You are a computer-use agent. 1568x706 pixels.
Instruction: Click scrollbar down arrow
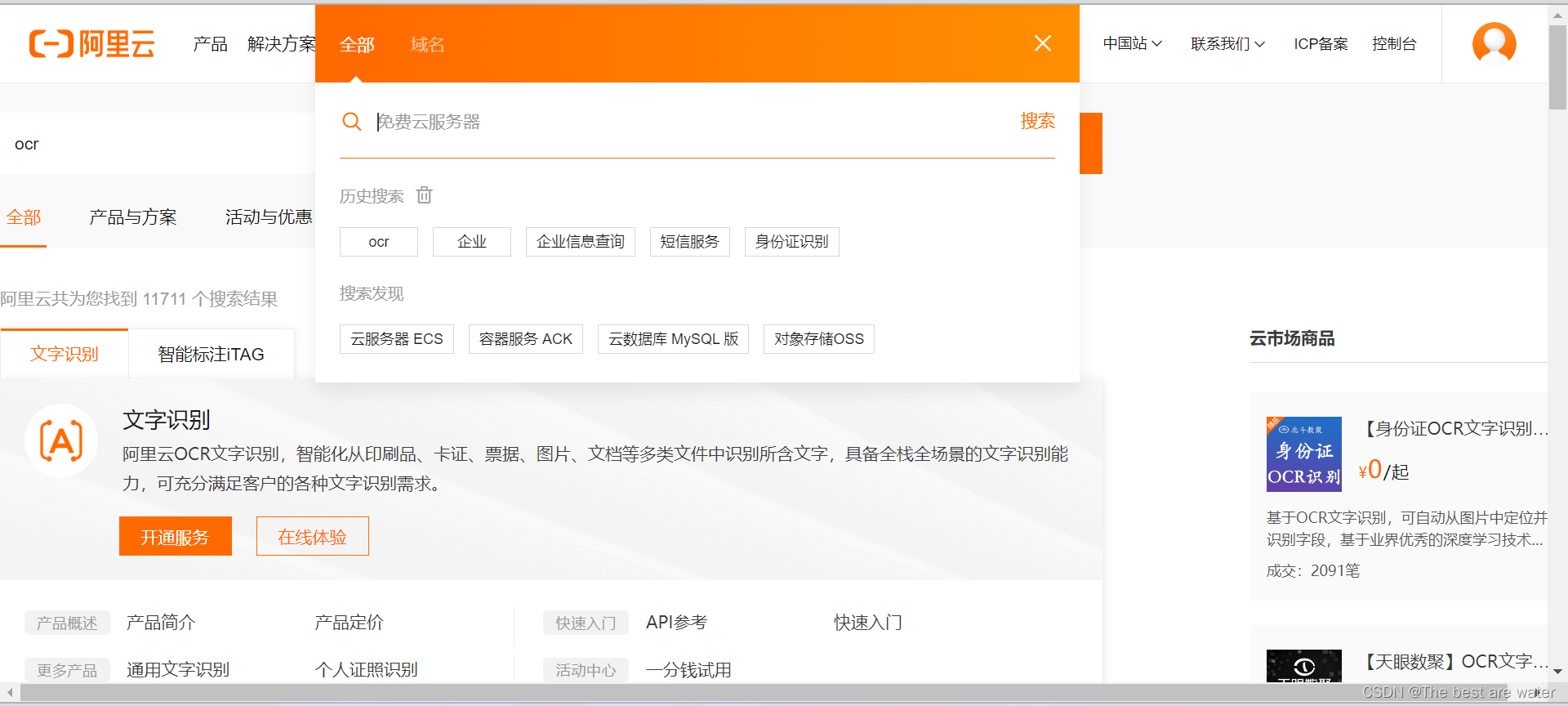[x=1557, y=671]
